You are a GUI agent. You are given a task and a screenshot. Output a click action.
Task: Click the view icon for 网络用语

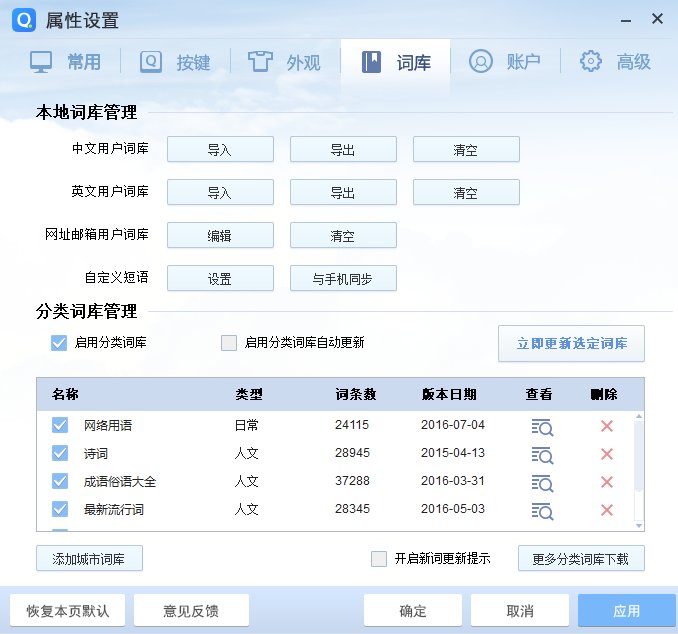[x=542, y=426]
